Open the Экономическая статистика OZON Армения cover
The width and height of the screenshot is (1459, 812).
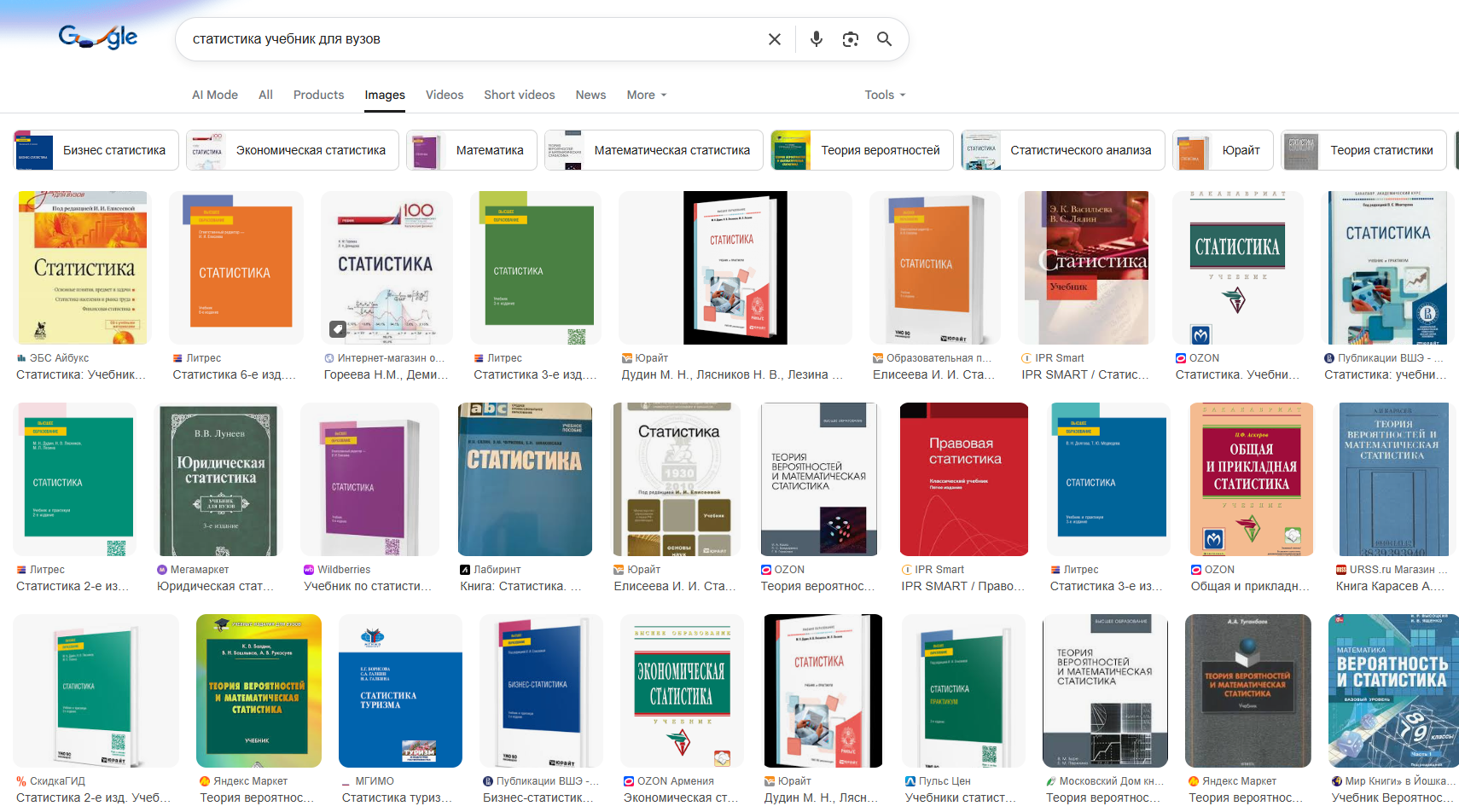click(682, 691)
